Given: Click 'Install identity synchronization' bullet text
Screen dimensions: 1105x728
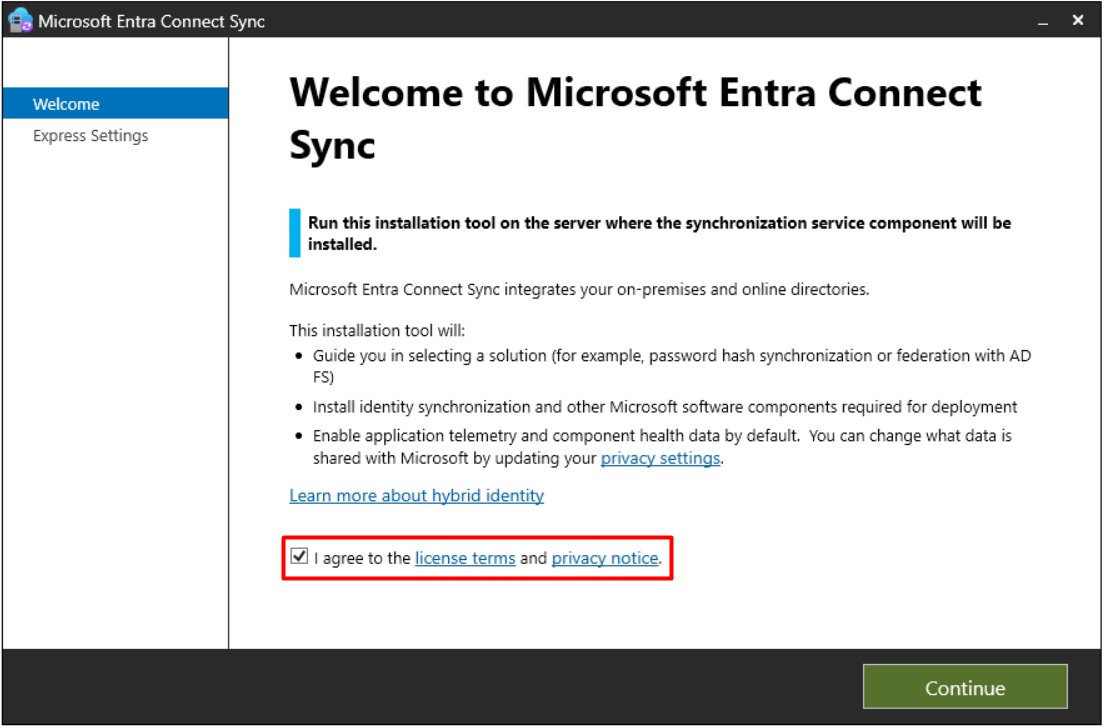Looking at the screenshot, I should tap(665, 407).
